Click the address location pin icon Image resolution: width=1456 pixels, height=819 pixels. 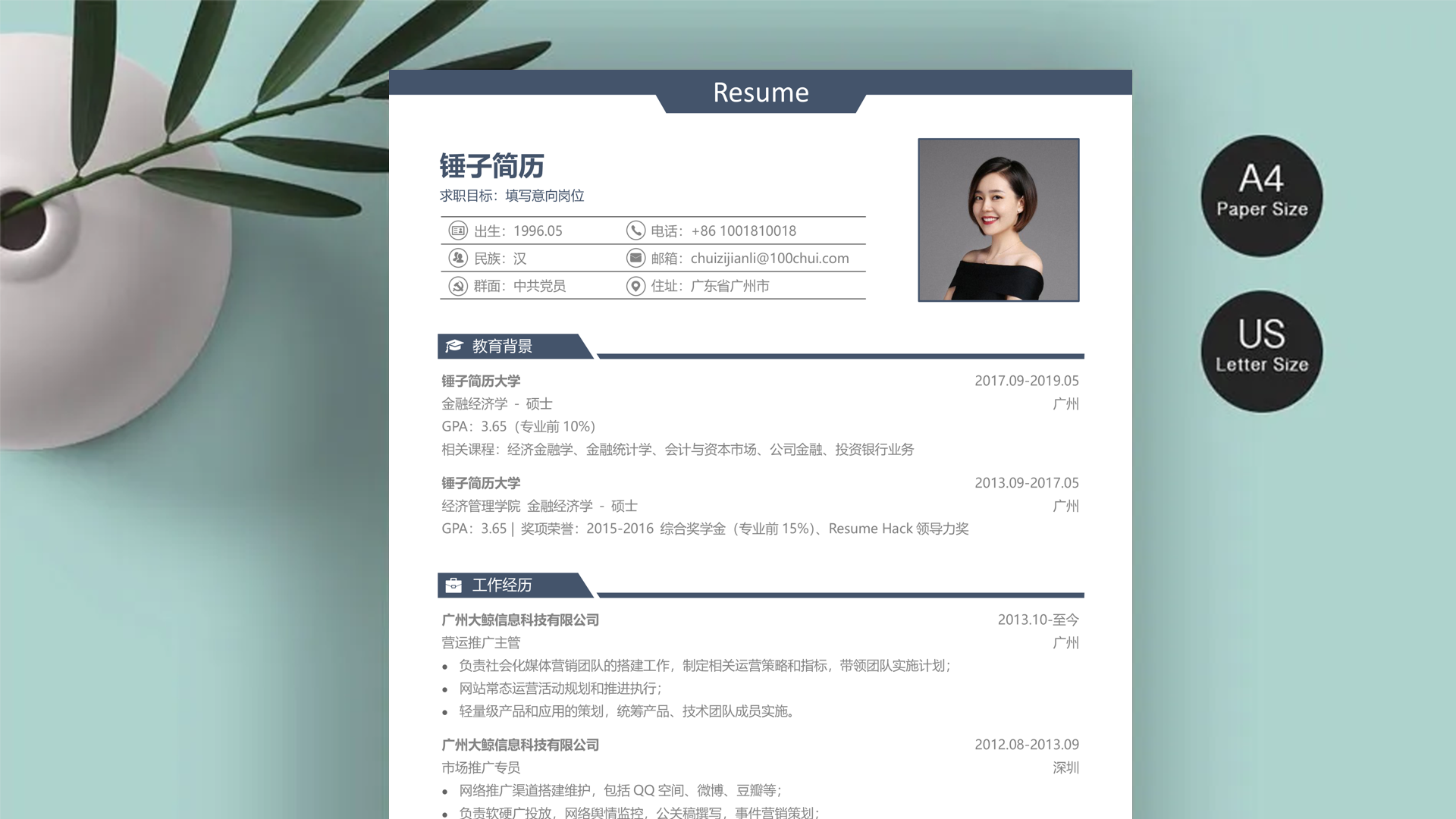click(635, 286)
